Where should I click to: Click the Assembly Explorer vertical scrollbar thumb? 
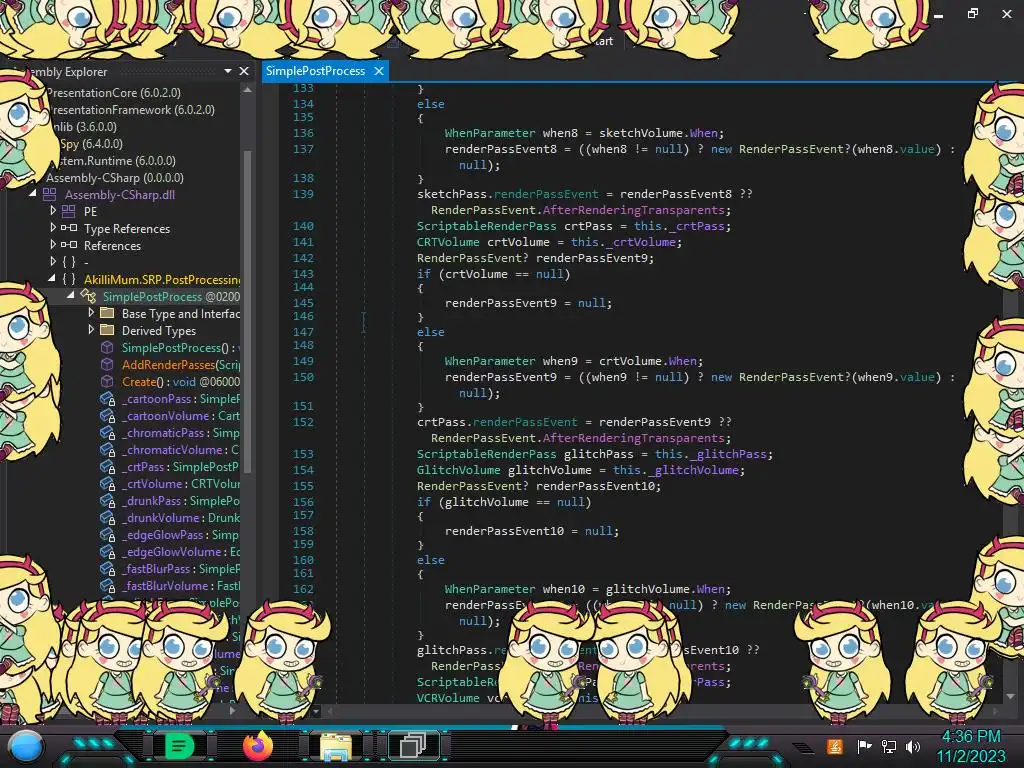(x=248, y=310)
